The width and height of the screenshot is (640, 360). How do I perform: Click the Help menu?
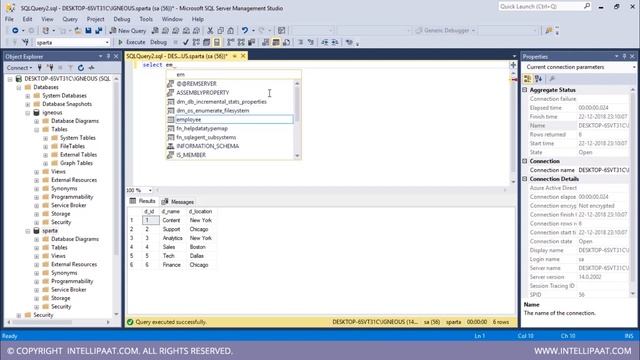tap(198, 19)
